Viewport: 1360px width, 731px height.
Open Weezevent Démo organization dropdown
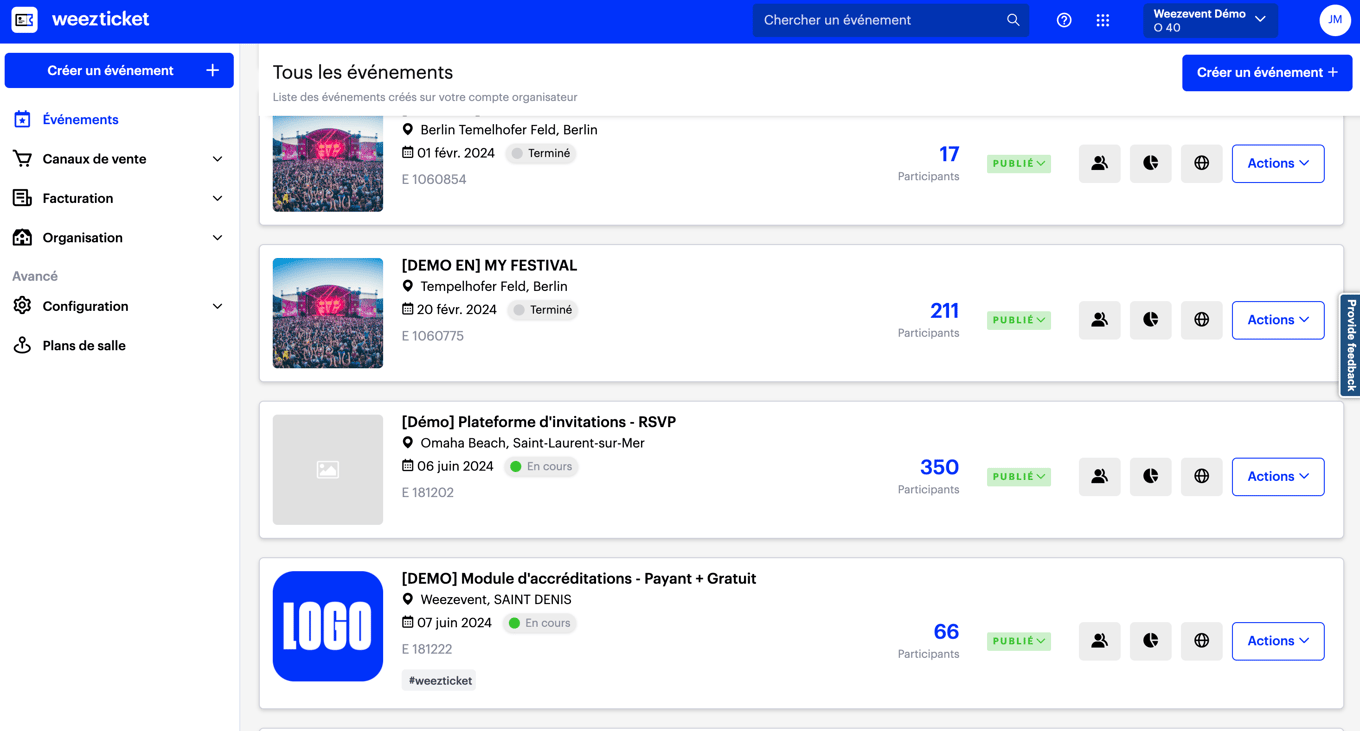(1209, 20)
